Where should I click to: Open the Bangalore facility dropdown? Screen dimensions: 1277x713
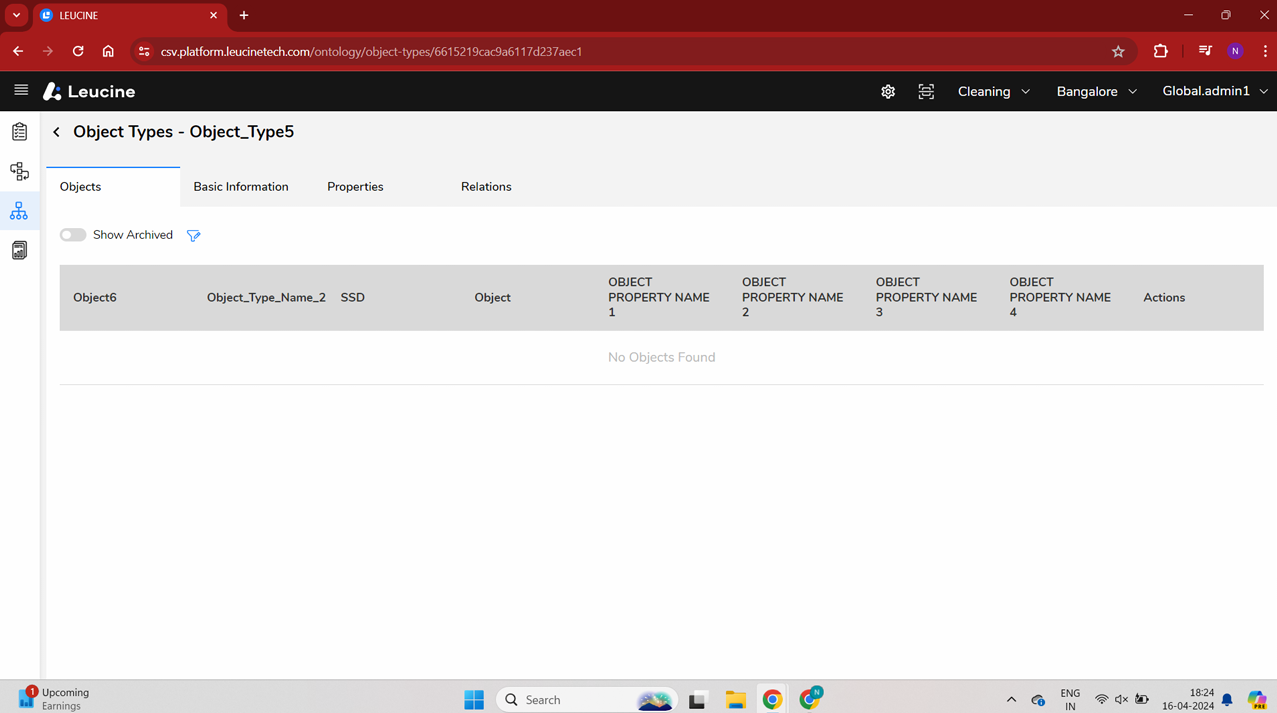tap(1096, 91)
